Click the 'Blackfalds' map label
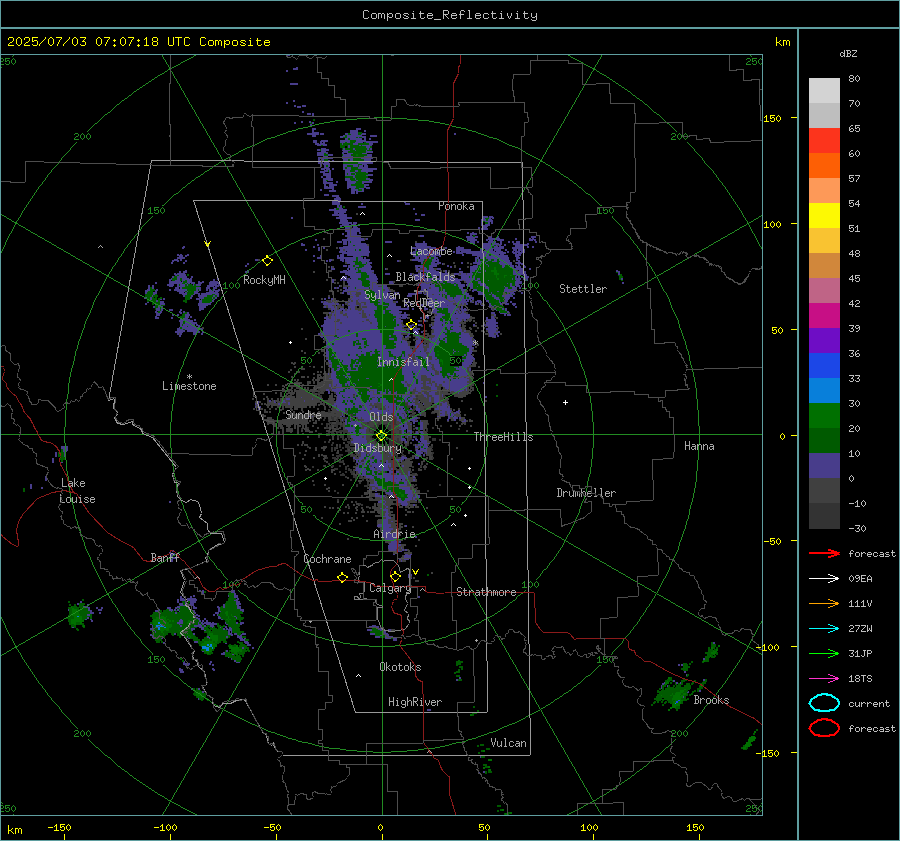Screen dimensions: 900x841 click(425, 277)
